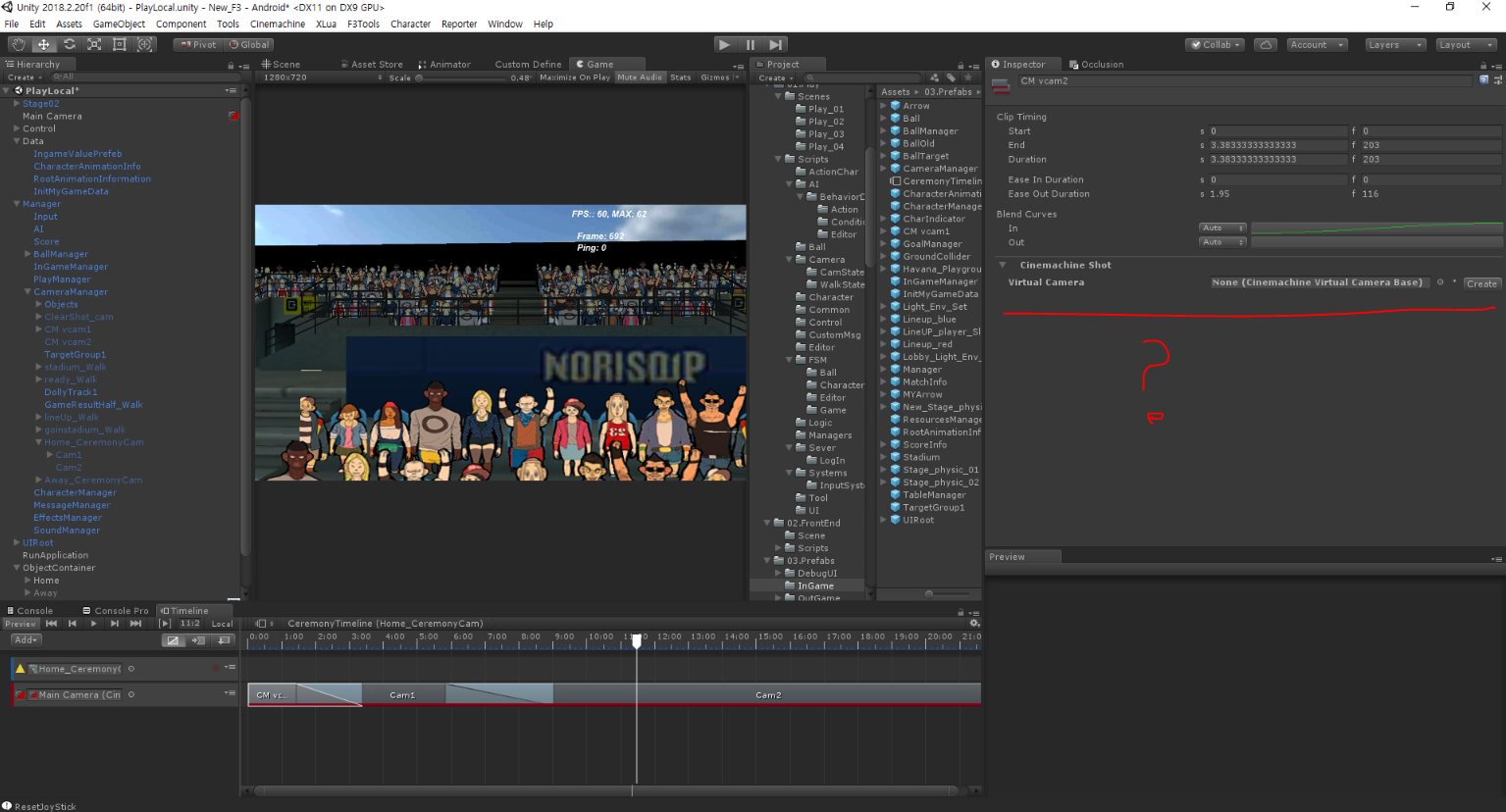Open the Timeline settings gear

(x=974, y=624)
